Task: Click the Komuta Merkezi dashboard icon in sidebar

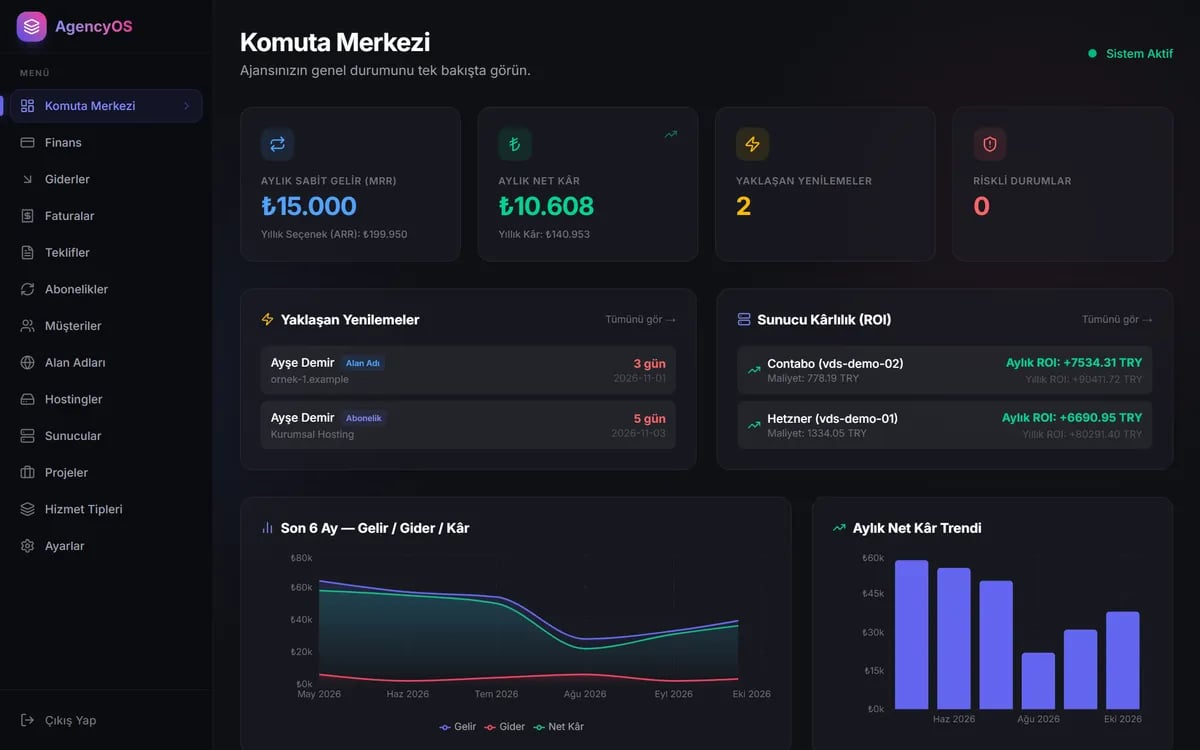Action: pos(28,106)
